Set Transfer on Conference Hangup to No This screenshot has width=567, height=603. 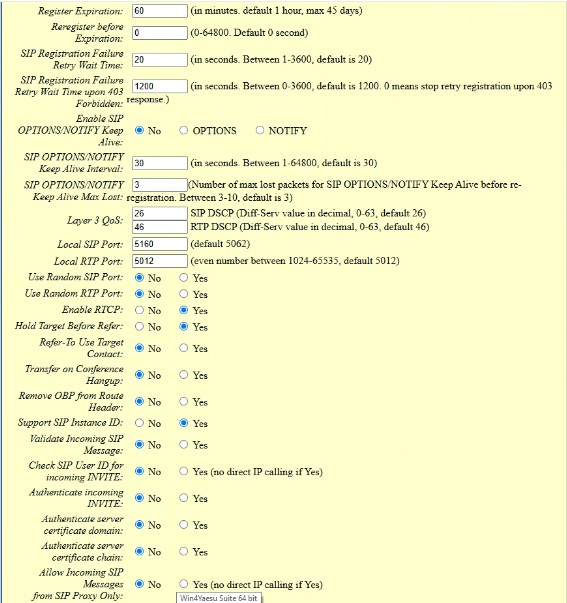(139, 375)
